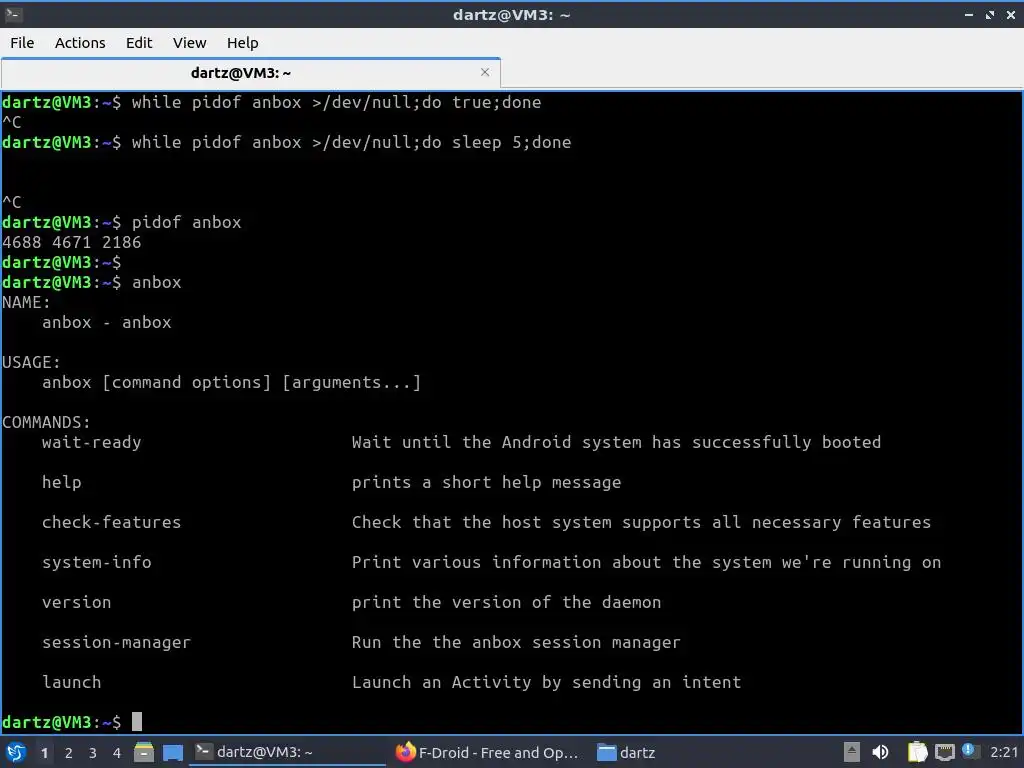Click the 'COMMANDS:' heading in terminal
This screenshot has width=1024, height=768.
coord(46,423)
